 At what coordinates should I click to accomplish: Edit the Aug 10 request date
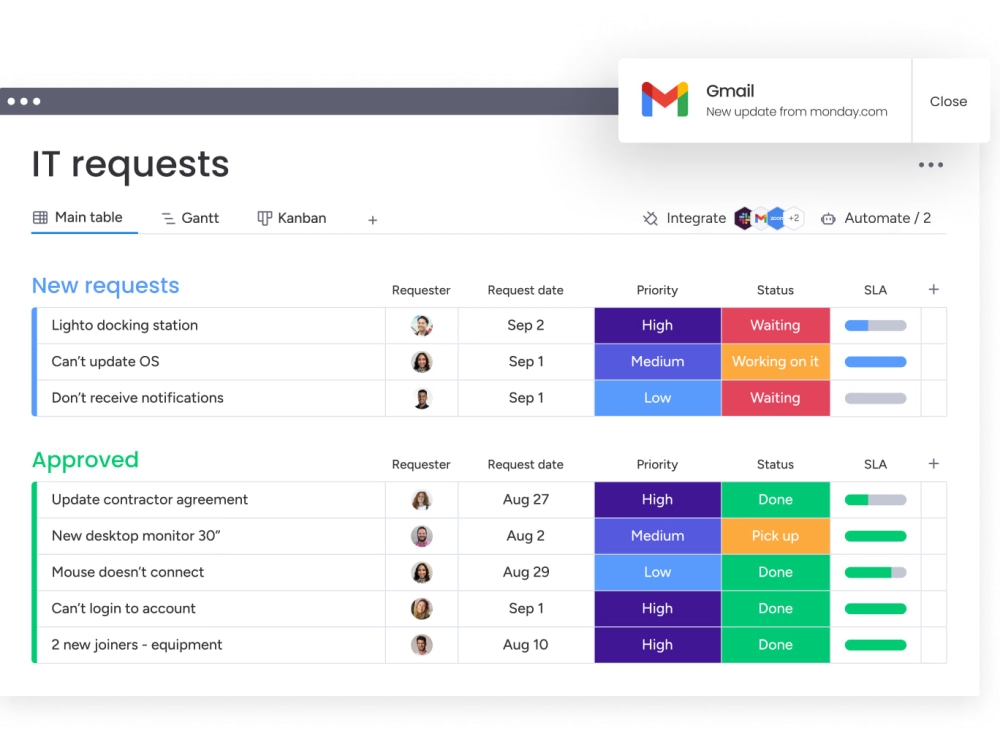(526, 645)
